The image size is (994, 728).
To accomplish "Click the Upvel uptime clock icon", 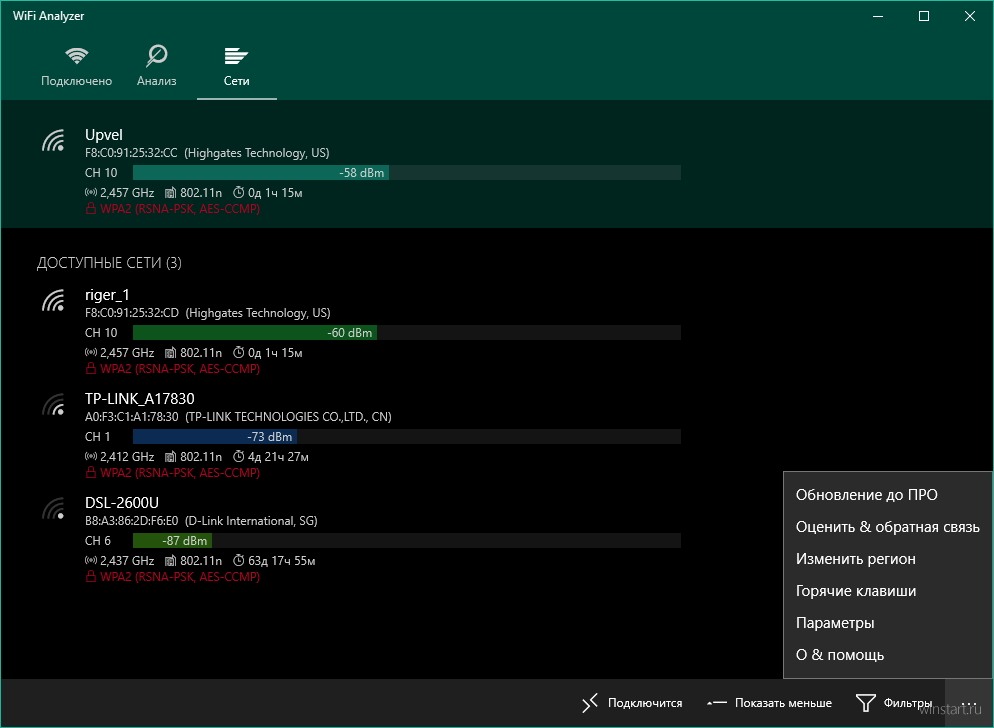I will pos(239,192).
